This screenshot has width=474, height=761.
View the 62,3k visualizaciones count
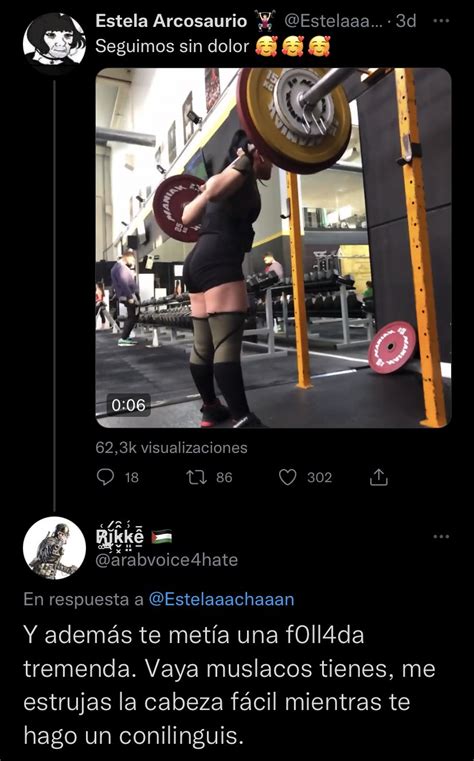point(171,447)
